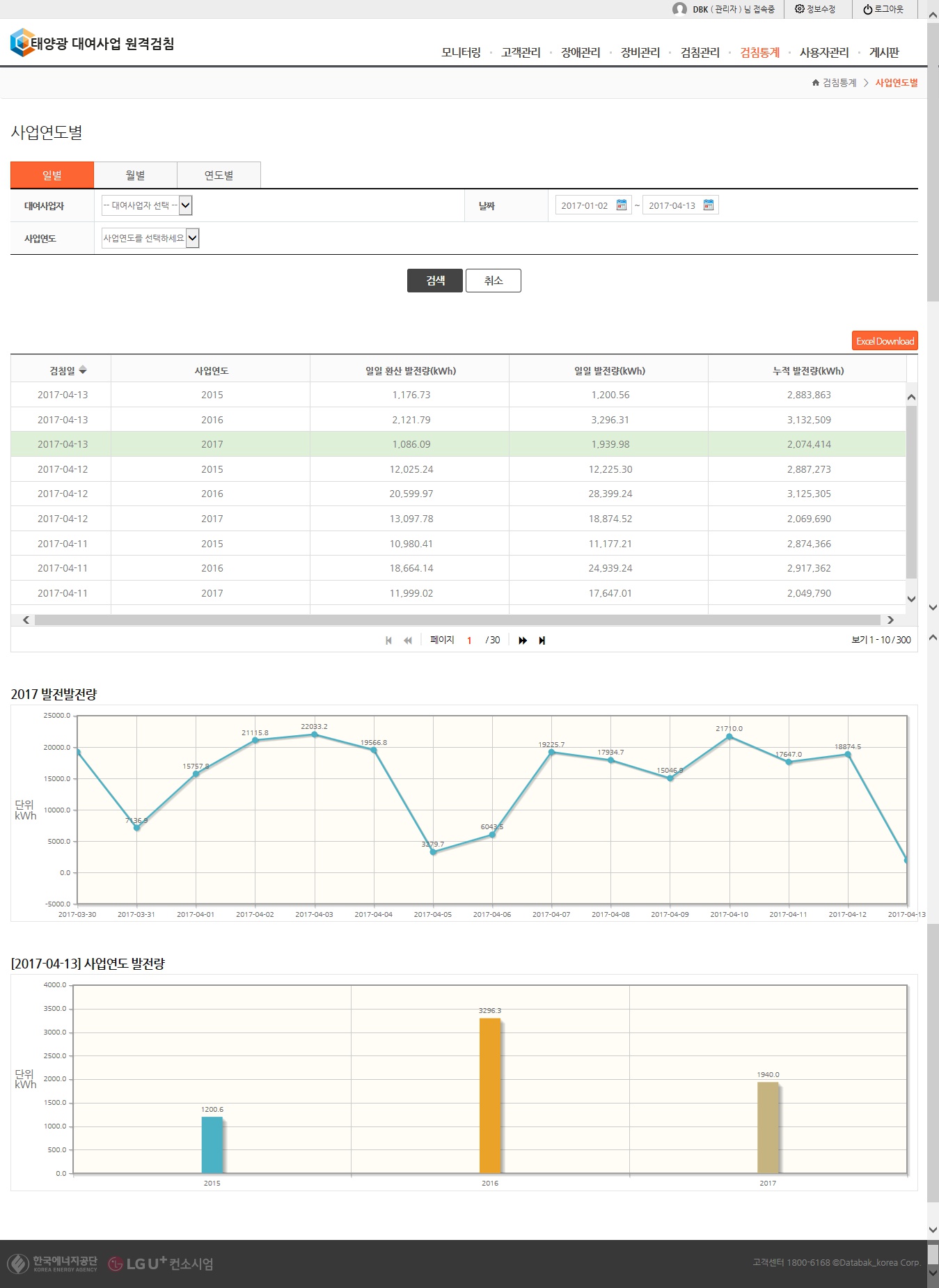This screenshot has width=939, height=1288.
Task: Open 장애관리 menu
Action: pos(581,52)
